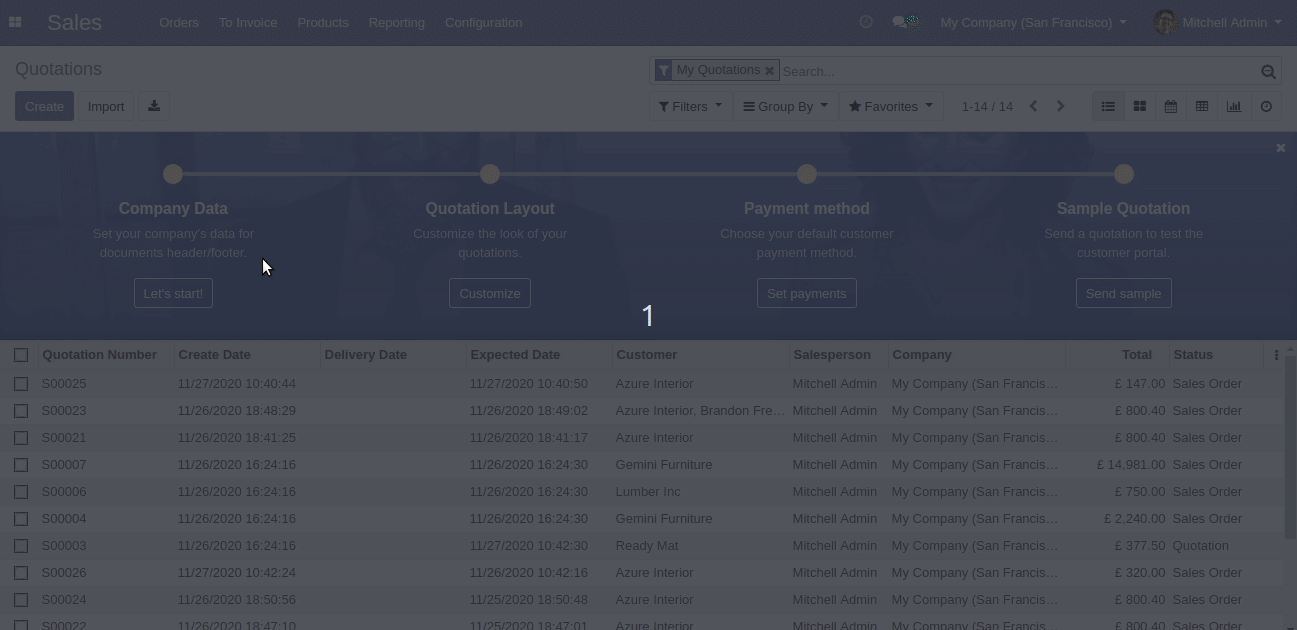Open the To Invoice menu
1297x630 pixels.
(248, 22)
